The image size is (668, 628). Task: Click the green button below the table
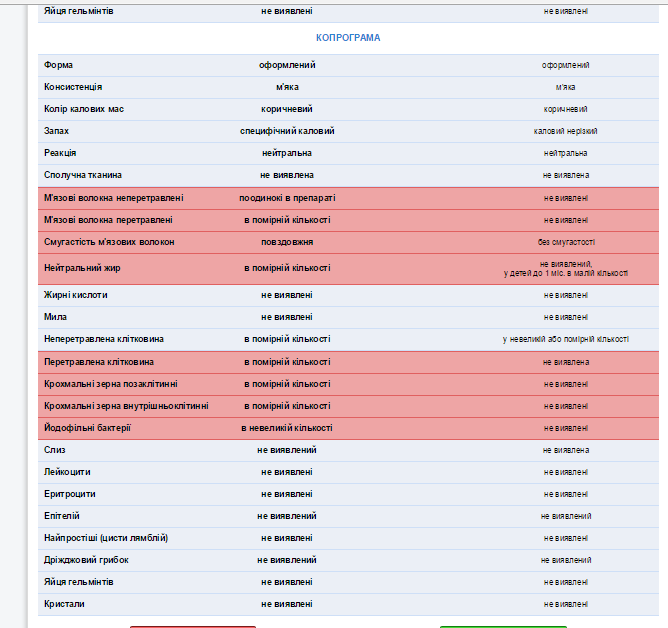point(503,625)
